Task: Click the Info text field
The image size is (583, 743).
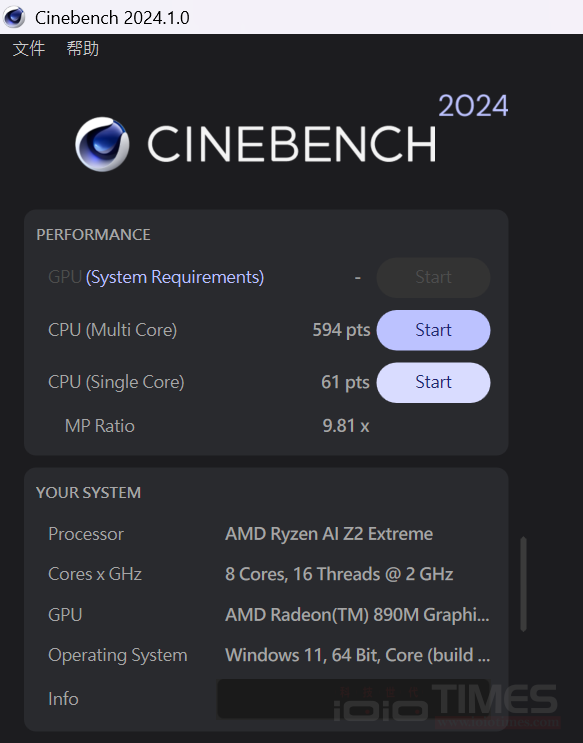Action: [354, 699]
